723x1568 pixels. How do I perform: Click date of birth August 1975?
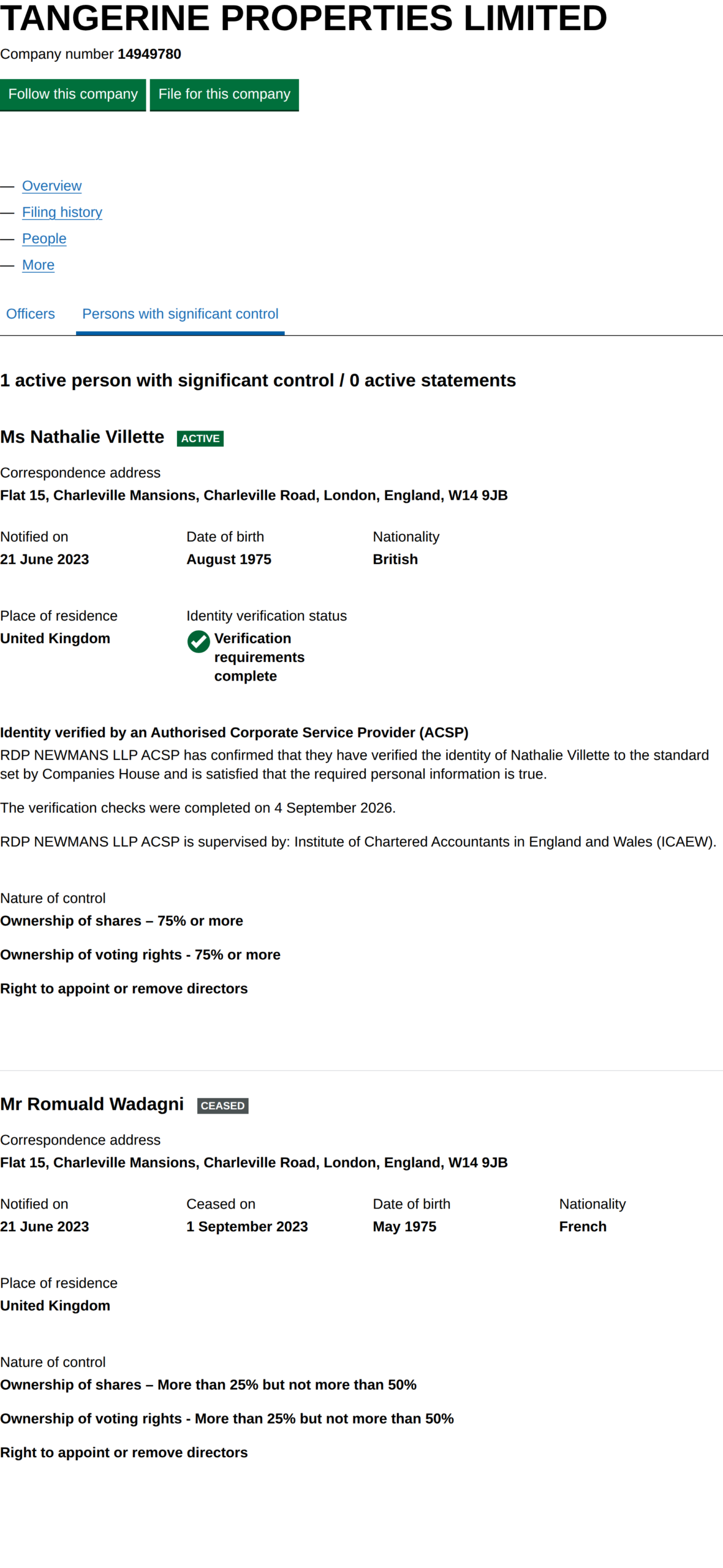point(229,559)
